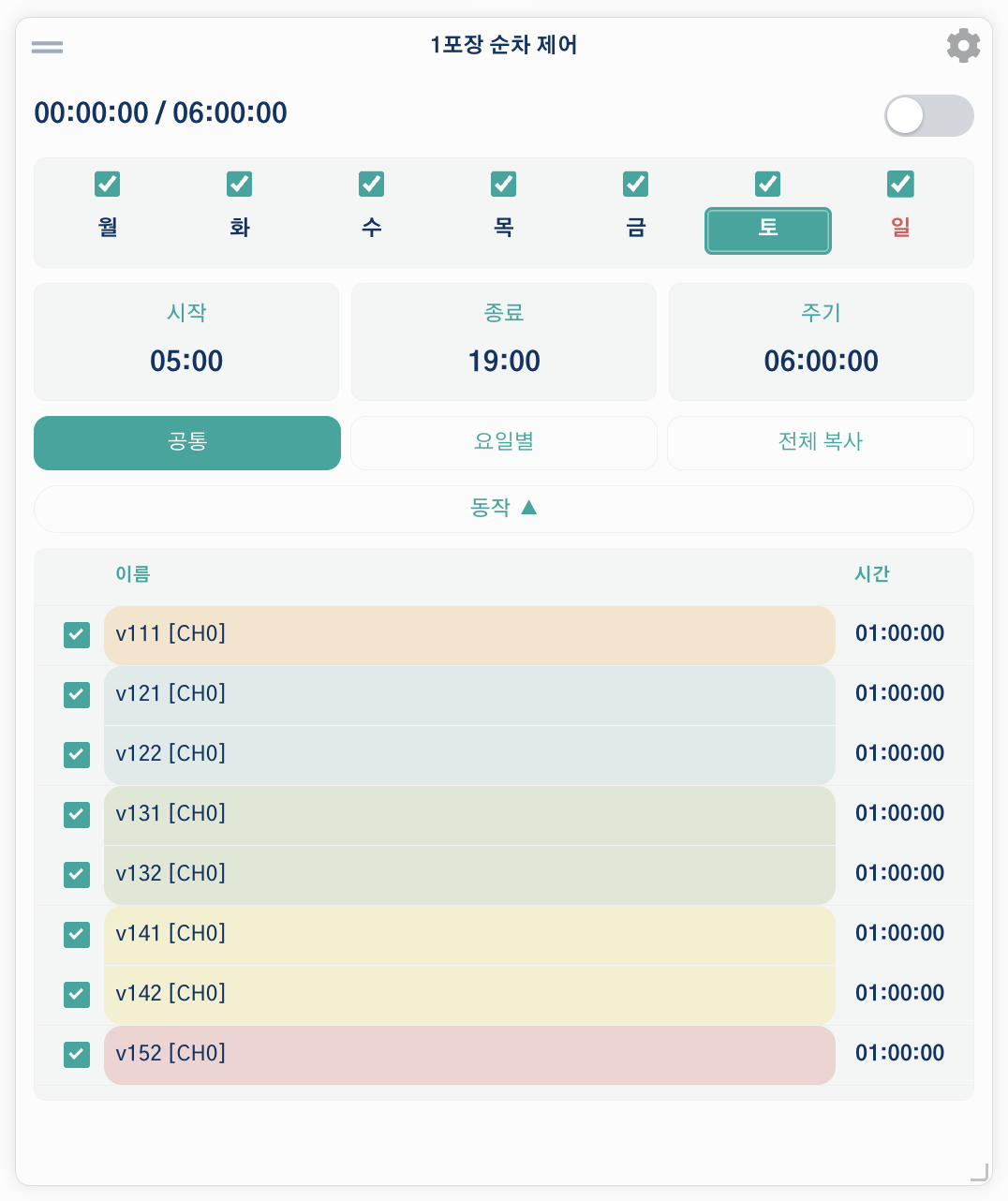This screenshot has height=1201, width=1008.
Task: Edit the v131 duration 01:00:00
Action: [899, 813]
